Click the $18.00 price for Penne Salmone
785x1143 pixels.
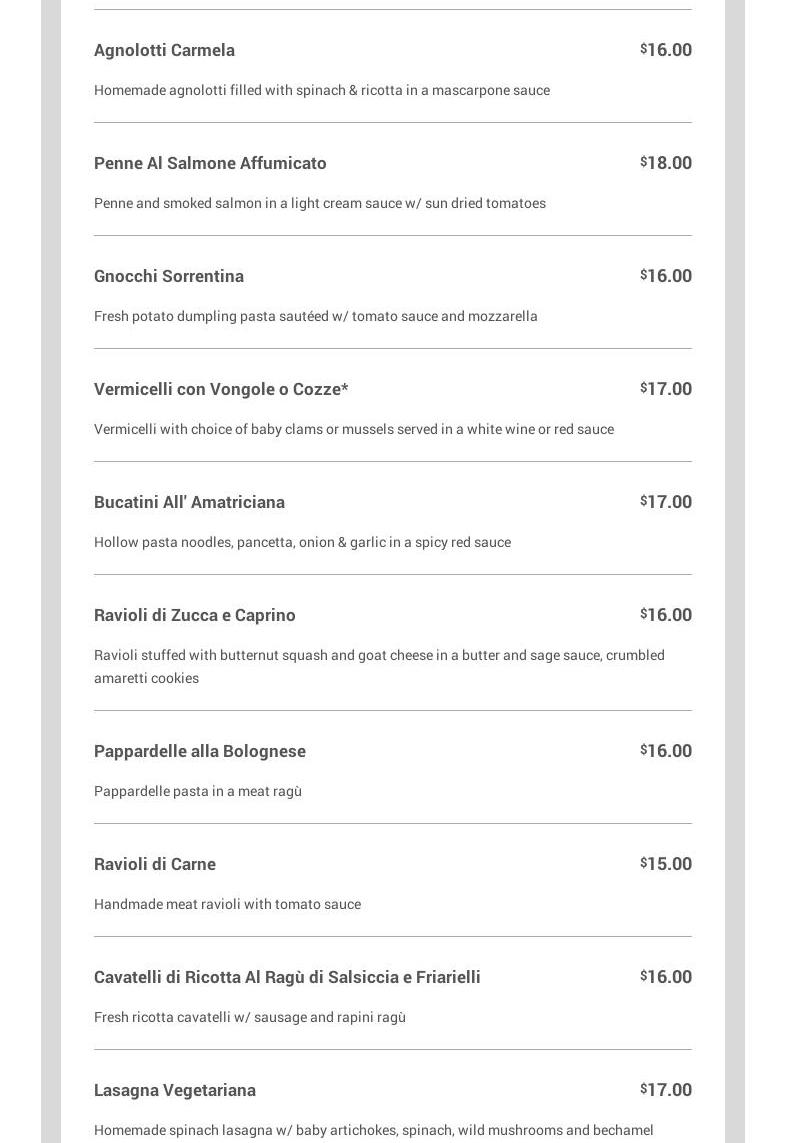(666, 163)
